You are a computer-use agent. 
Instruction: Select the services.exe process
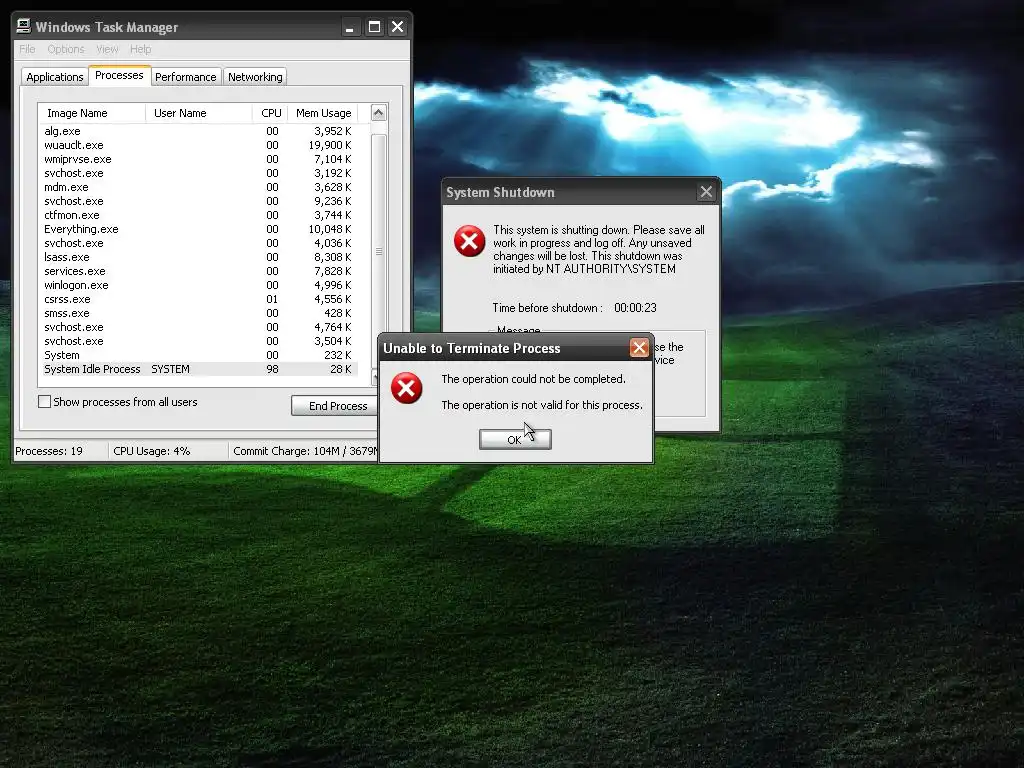(198, 271)
